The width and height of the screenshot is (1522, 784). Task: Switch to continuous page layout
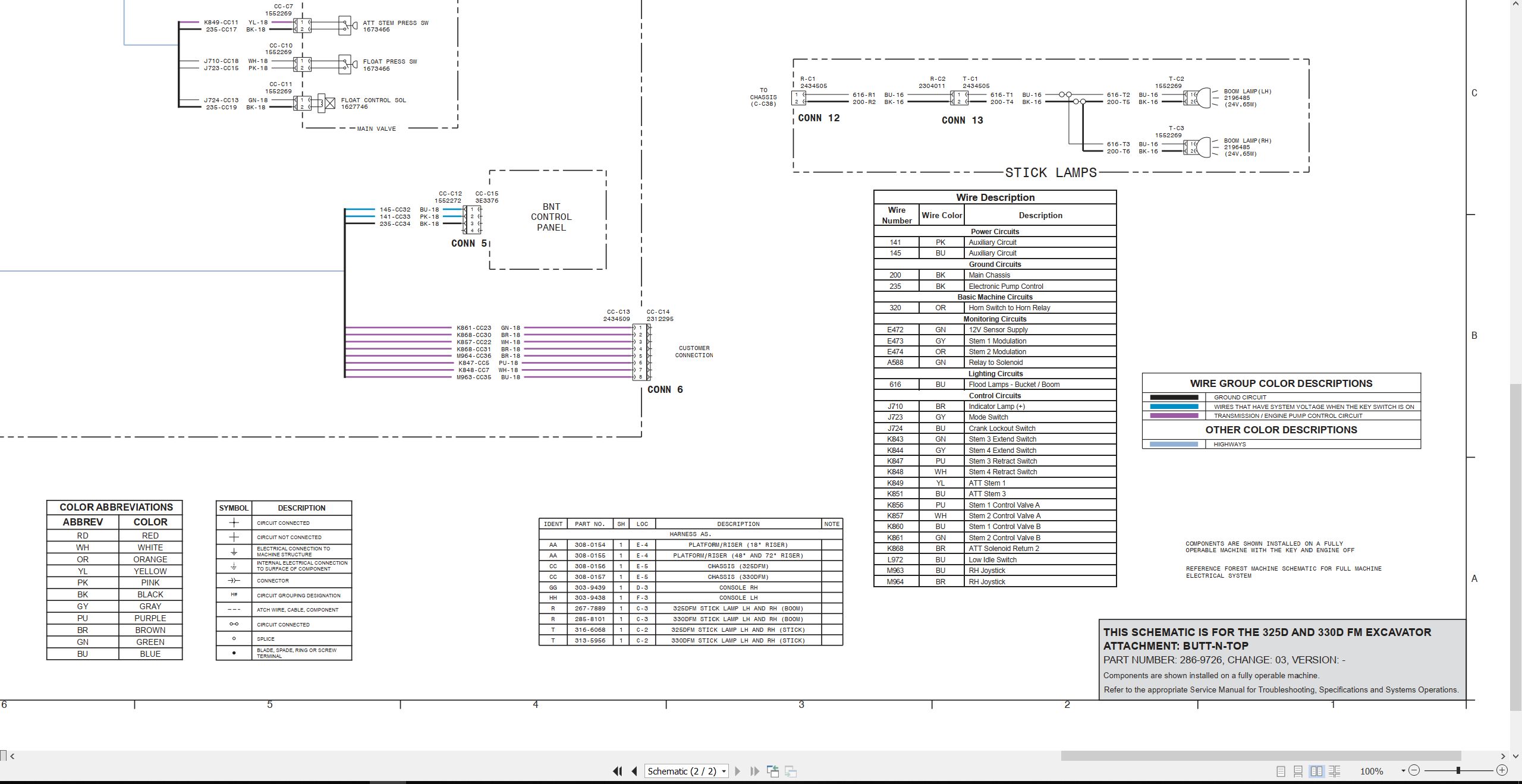click(x=1298, y=771)
